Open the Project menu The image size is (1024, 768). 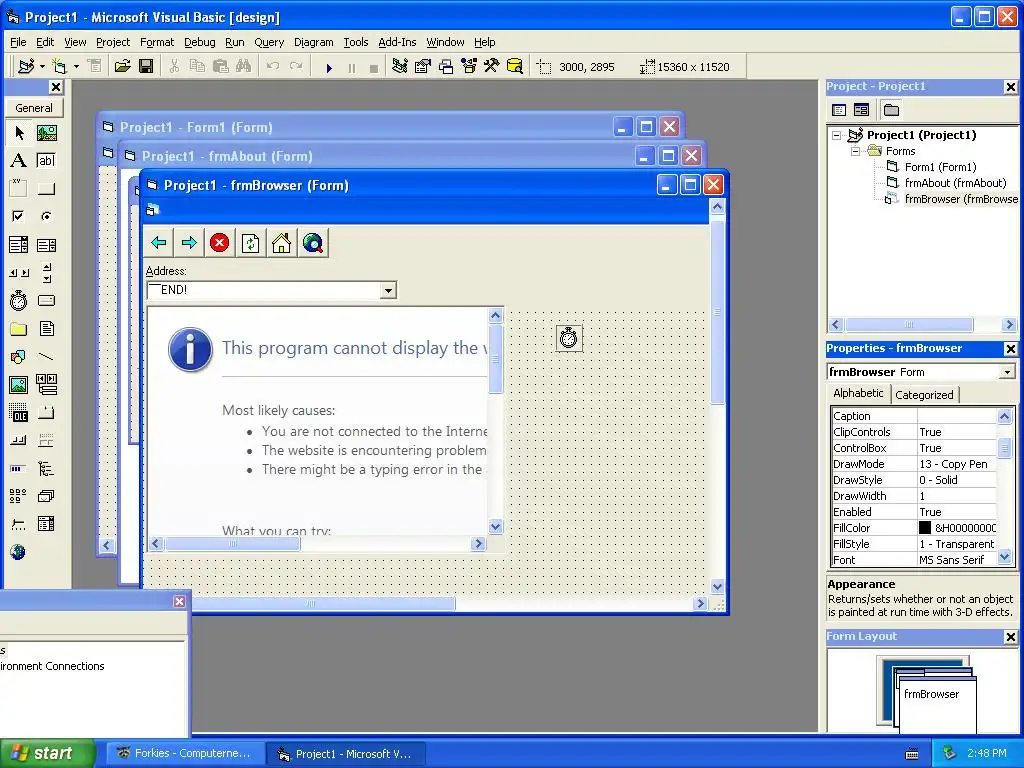(113, 42)
